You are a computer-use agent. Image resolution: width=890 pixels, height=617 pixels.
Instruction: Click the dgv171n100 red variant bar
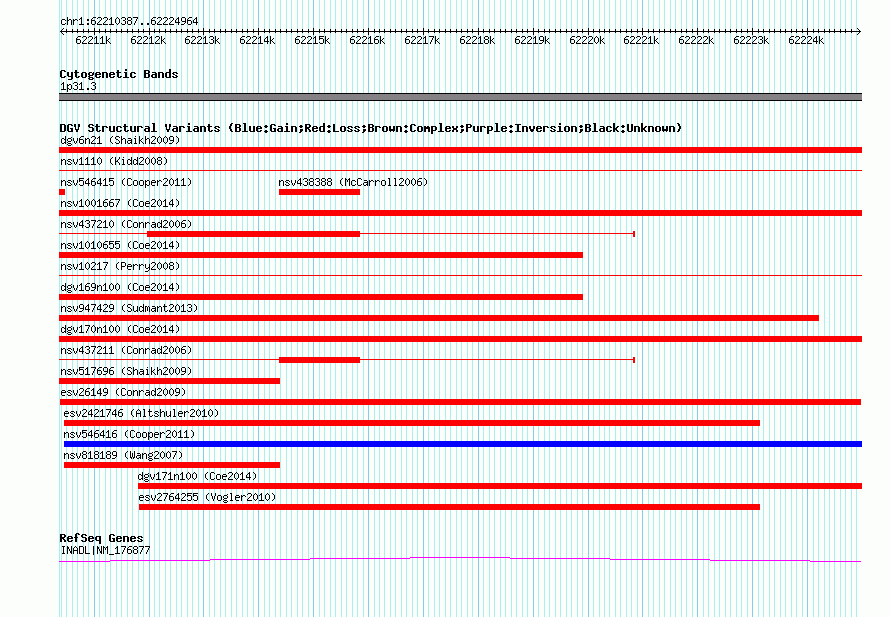click(500, 486)
